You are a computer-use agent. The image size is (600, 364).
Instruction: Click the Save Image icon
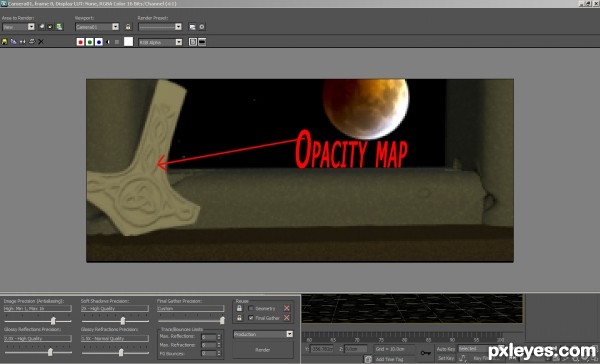[x=5, y=42]
